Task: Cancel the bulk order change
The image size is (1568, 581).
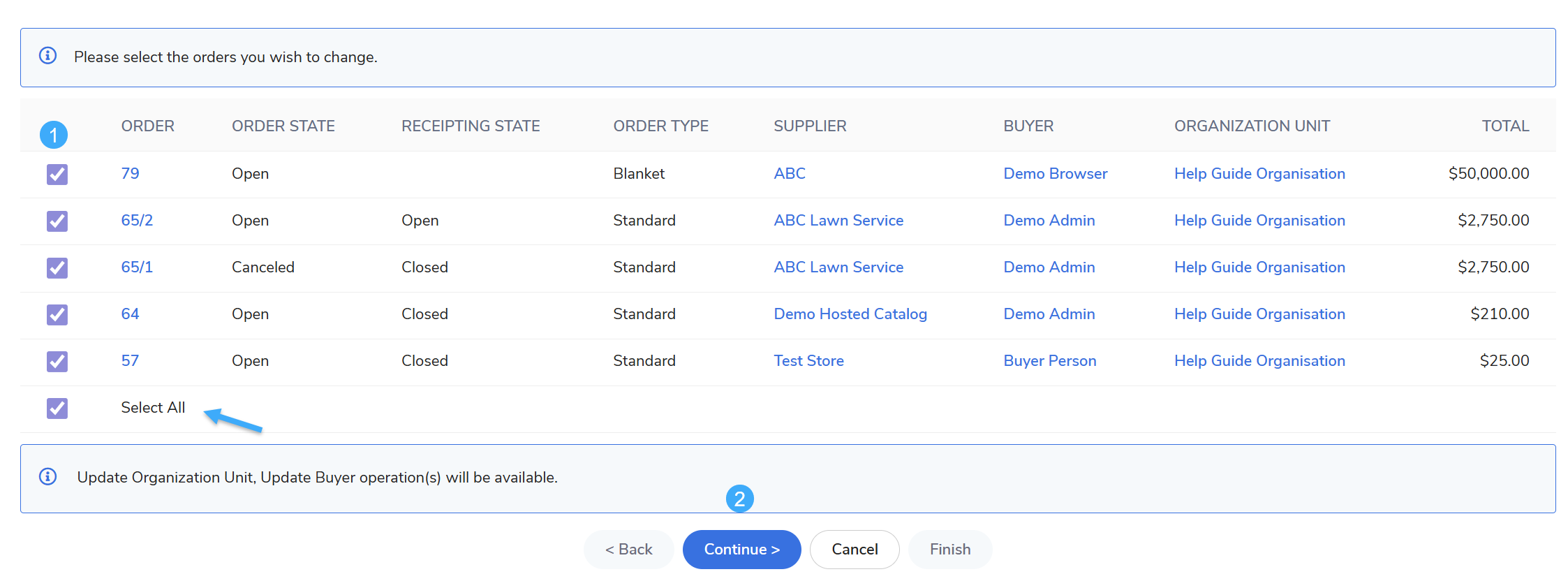Action: [854, 550]
